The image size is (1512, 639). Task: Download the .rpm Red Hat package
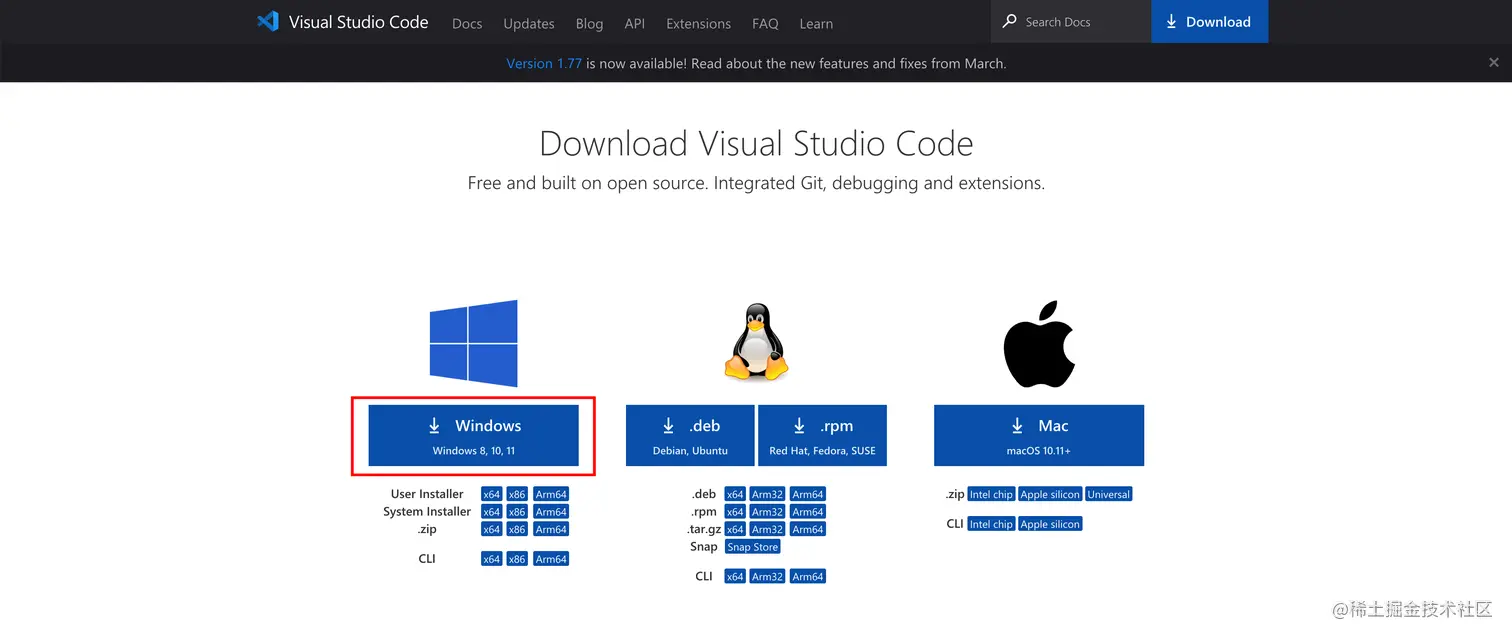tap(822, 435)
